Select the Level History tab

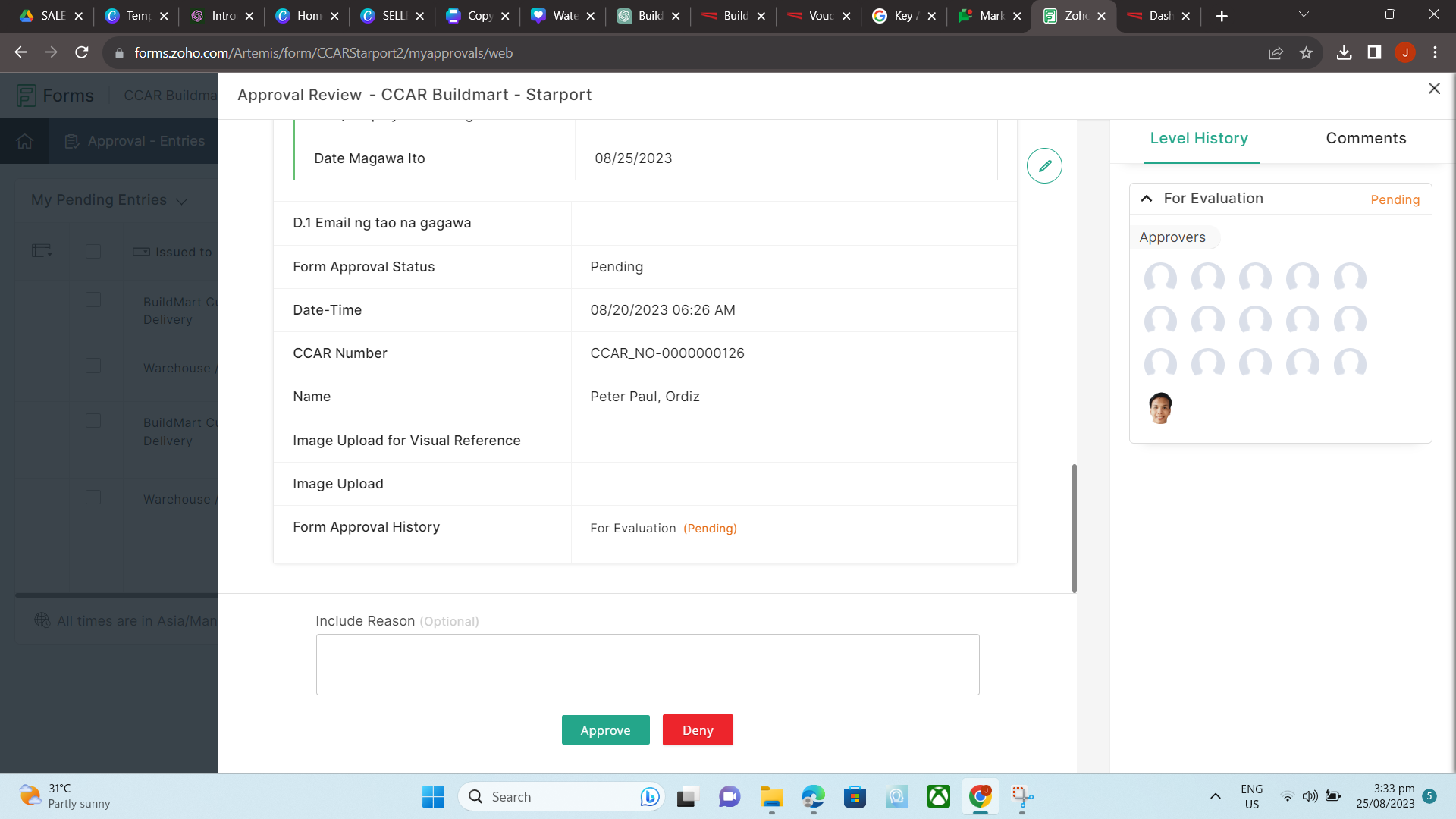[x=1198, y=139]
